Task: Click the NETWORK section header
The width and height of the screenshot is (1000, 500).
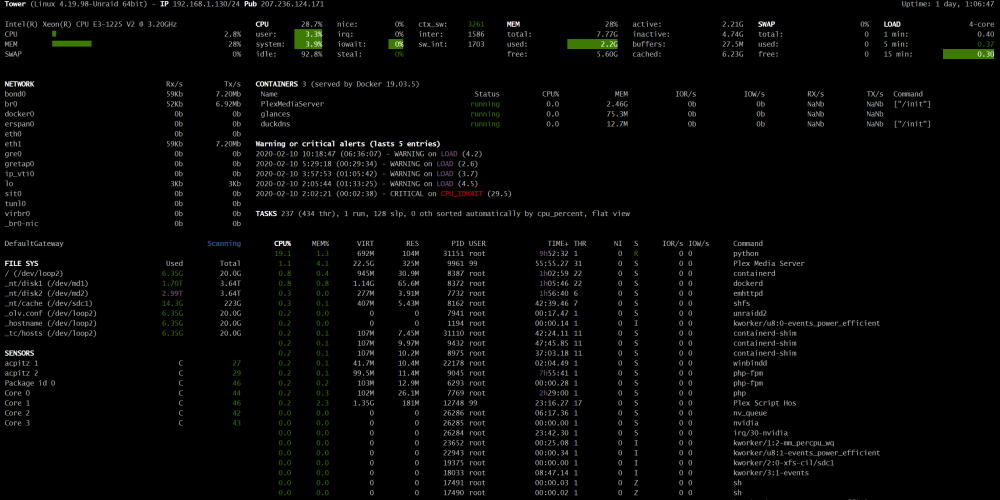Action: coord(19,84)
